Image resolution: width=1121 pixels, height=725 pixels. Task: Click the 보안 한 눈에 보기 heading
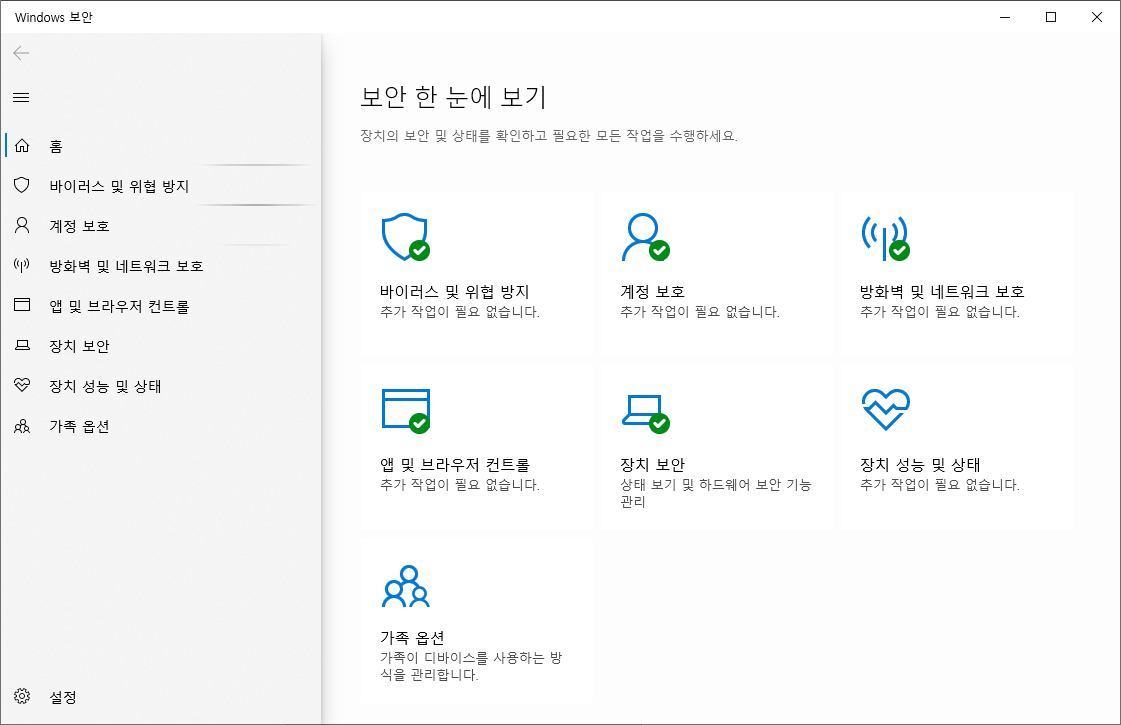coord(453,97)
